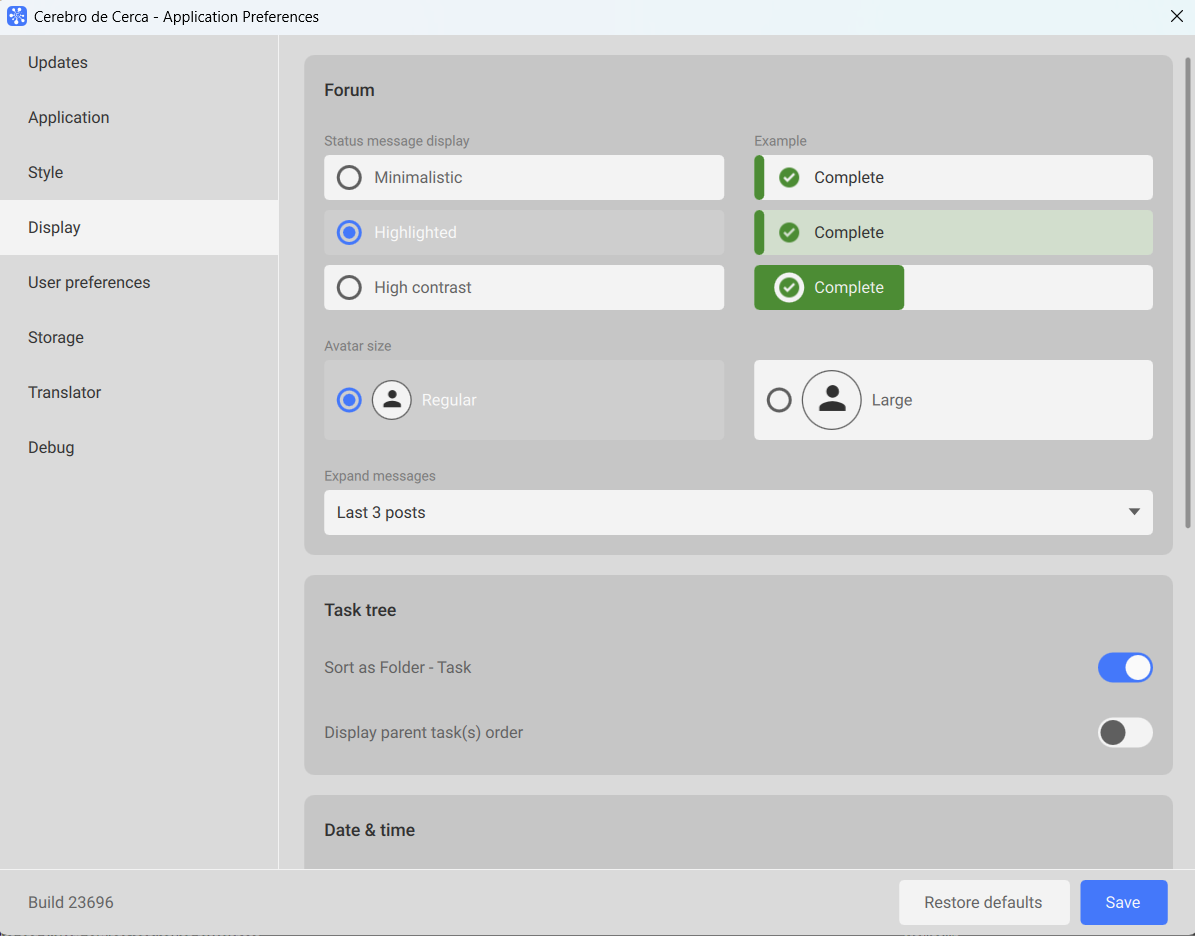The image size is (1195, 936).
Task: Click the vertical scrollbar on the right
Action: [x=1188, y=292]
